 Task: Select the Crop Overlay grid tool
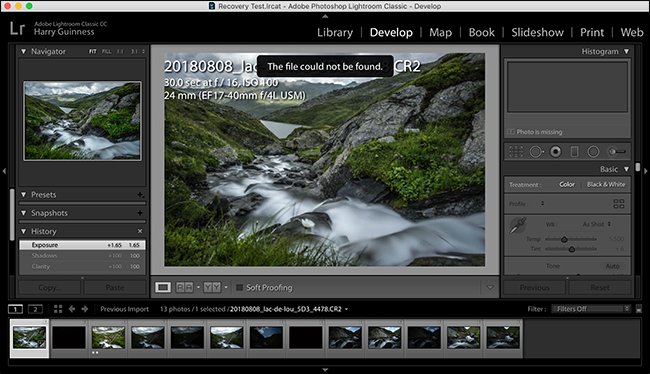(x=516, y=152)
